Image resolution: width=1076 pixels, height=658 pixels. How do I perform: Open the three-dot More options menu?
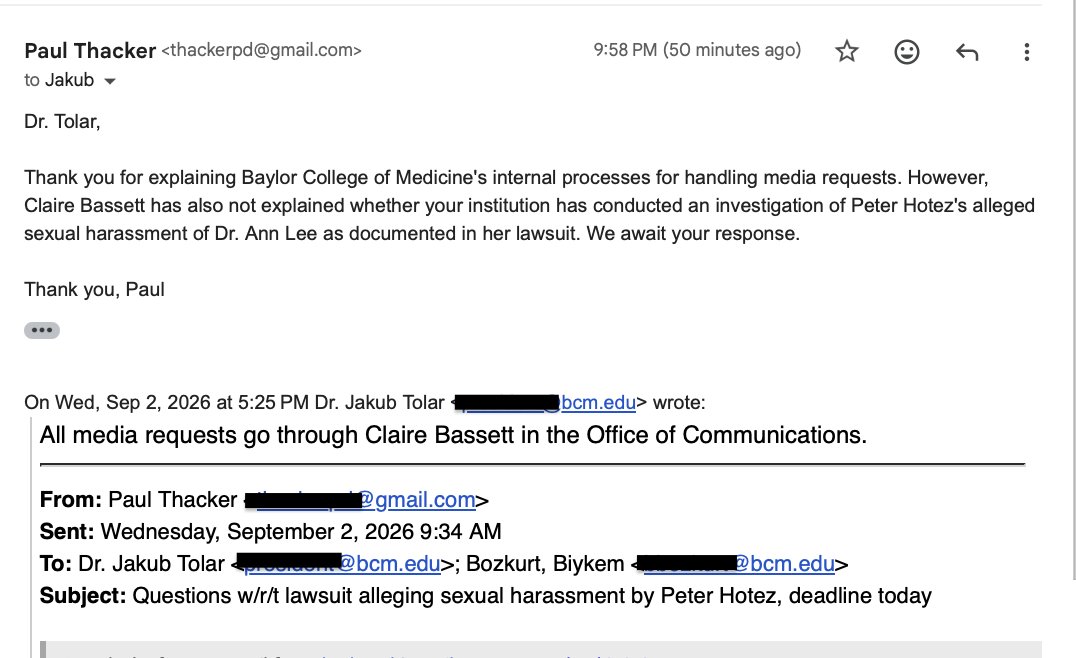[1027, 51]
